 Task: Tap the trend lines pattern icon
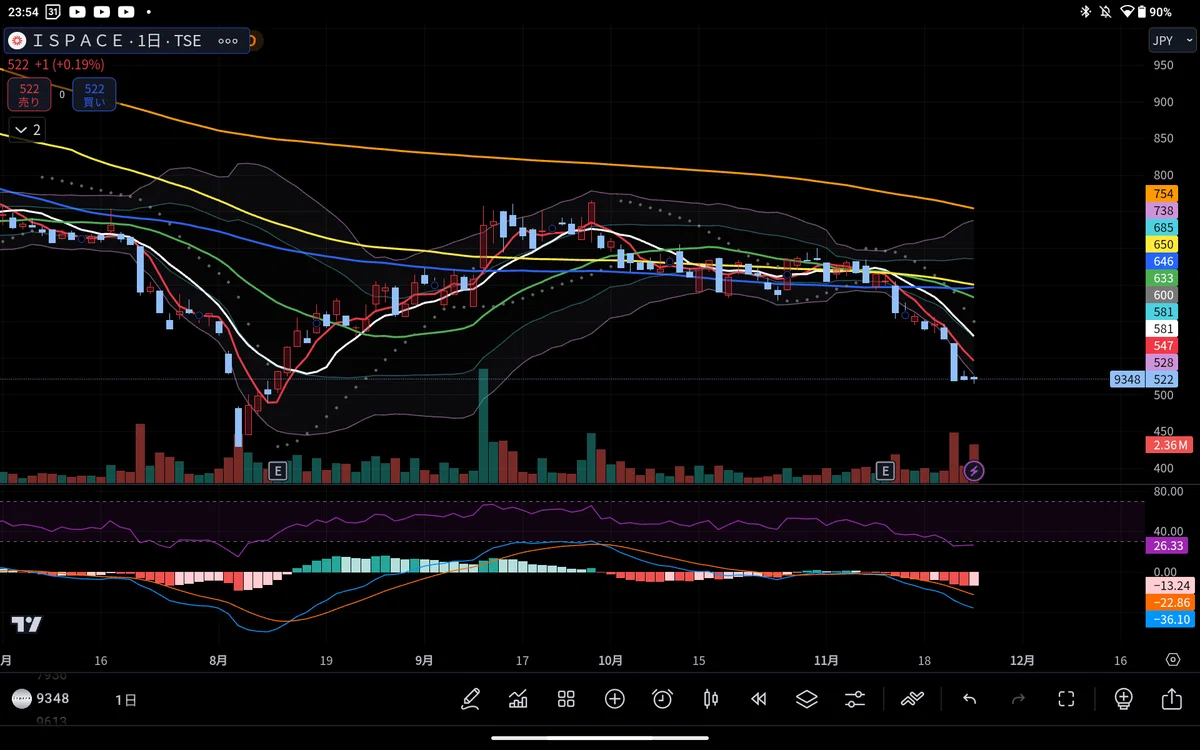coord(912,699)
